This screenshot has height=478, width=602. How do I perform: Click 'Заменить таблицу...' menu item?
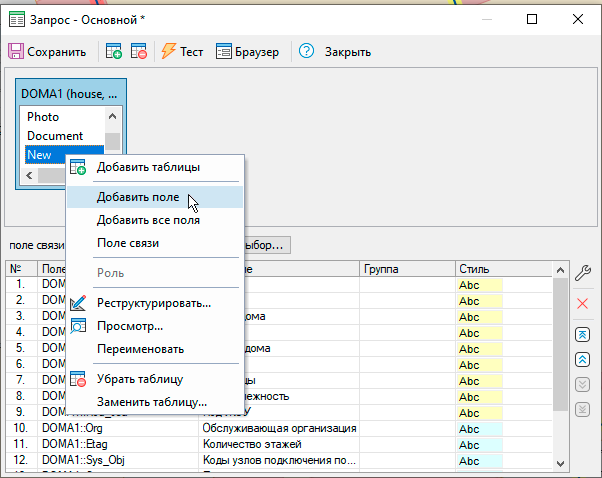(x=151, y=402)
